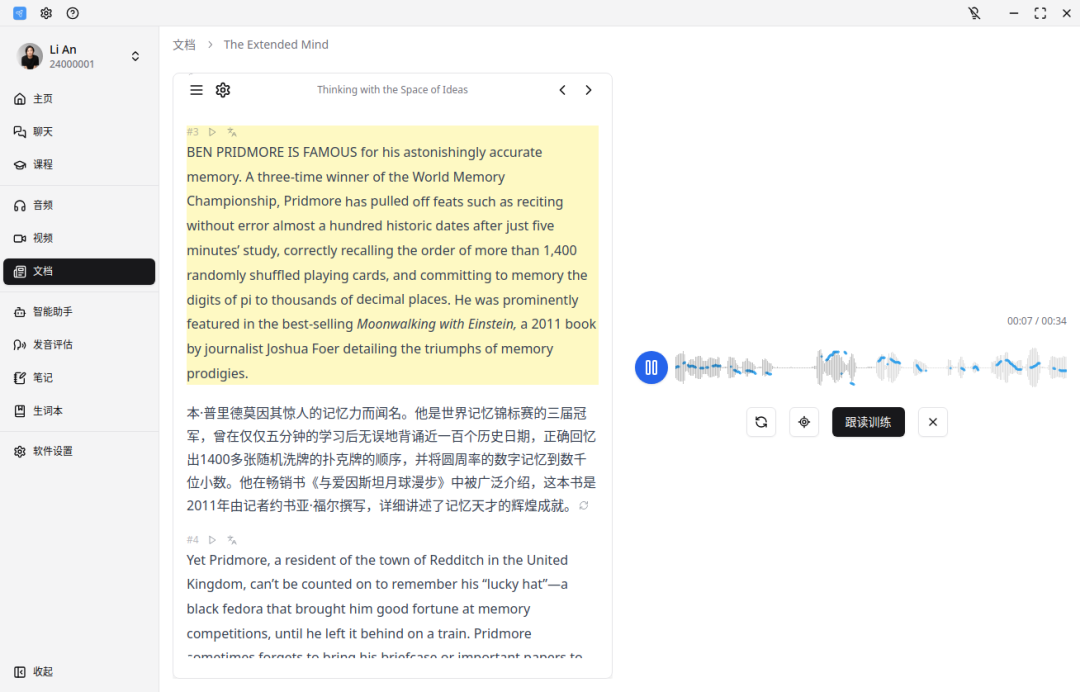Screen dimensions: 1080x692
Task: Open the 课程 courses menu item
Action: [x=42, y=164]
